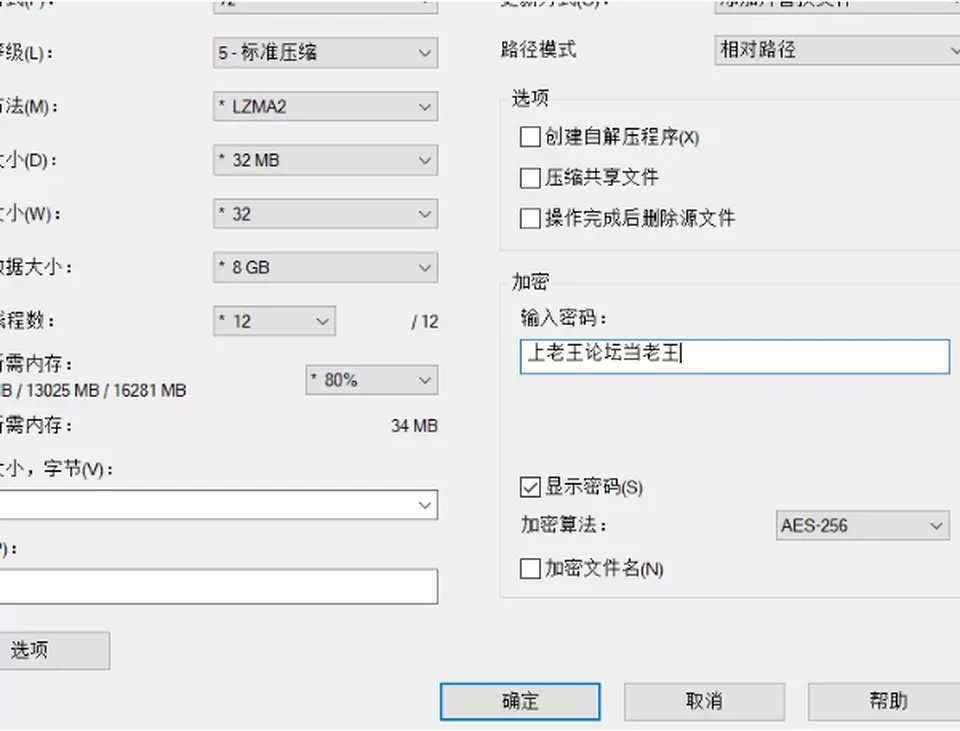Enable the 加密文件名 checkbox

click(x=530, y=569)
